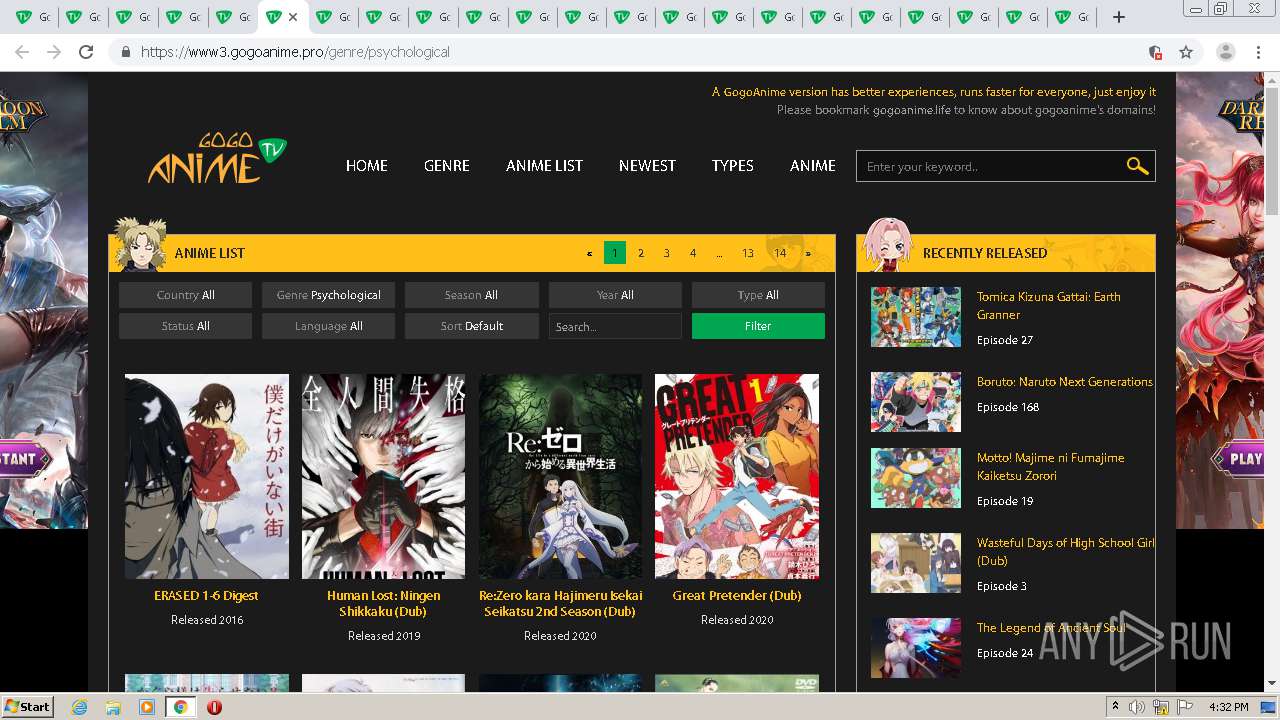This screenshot has height=720, width=1280.
Task: Go to next page with » arrow
Action: (x=808, y=253)
